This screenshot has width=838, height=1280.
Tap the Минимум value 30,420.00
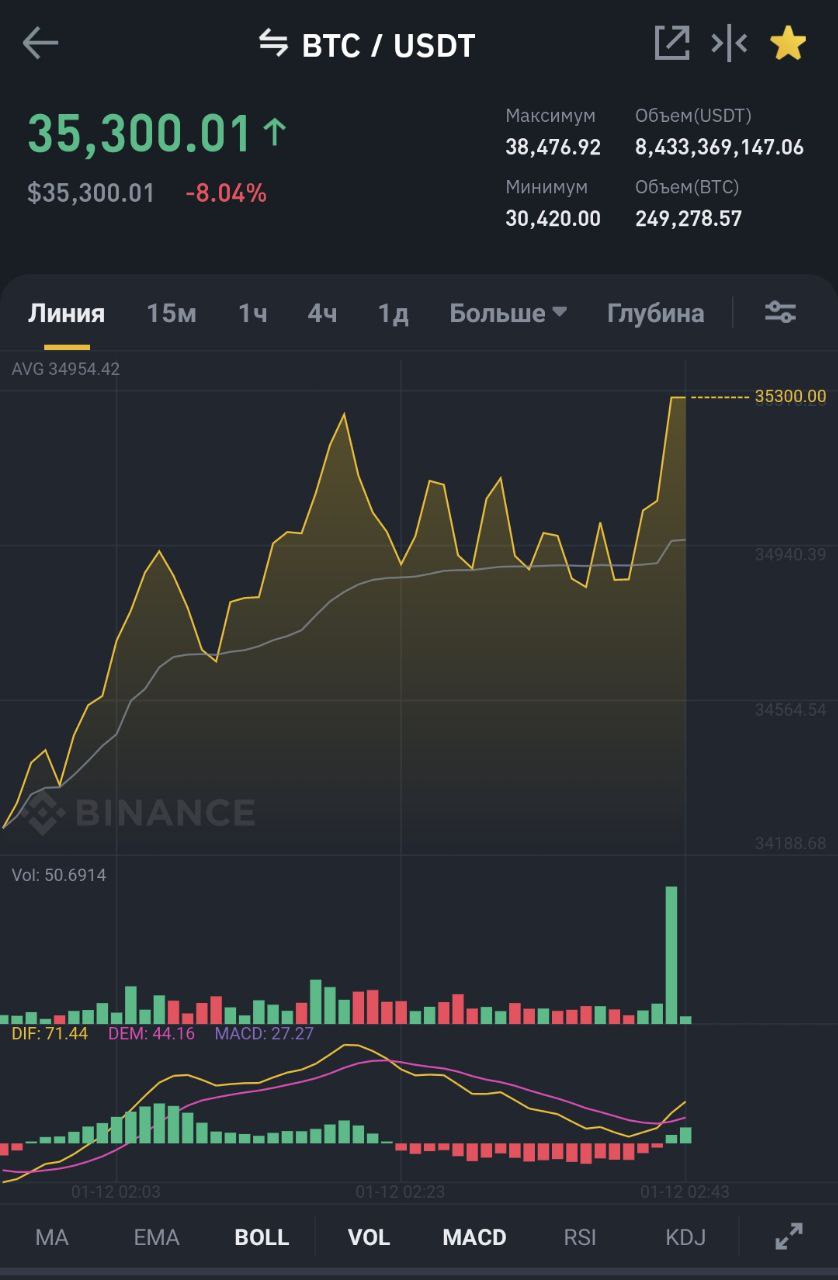pos(553,218)
